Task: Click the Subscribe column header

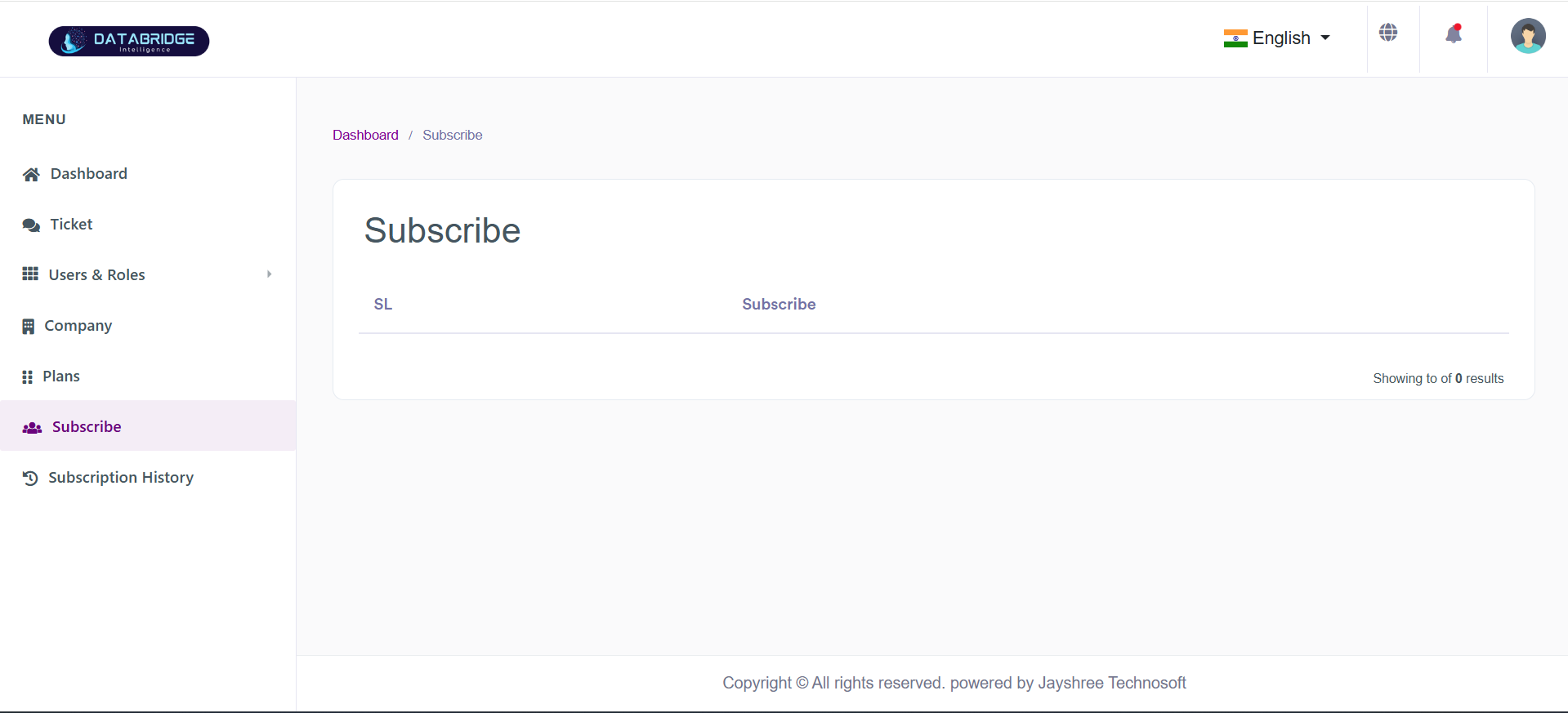Action: point(779,304)
